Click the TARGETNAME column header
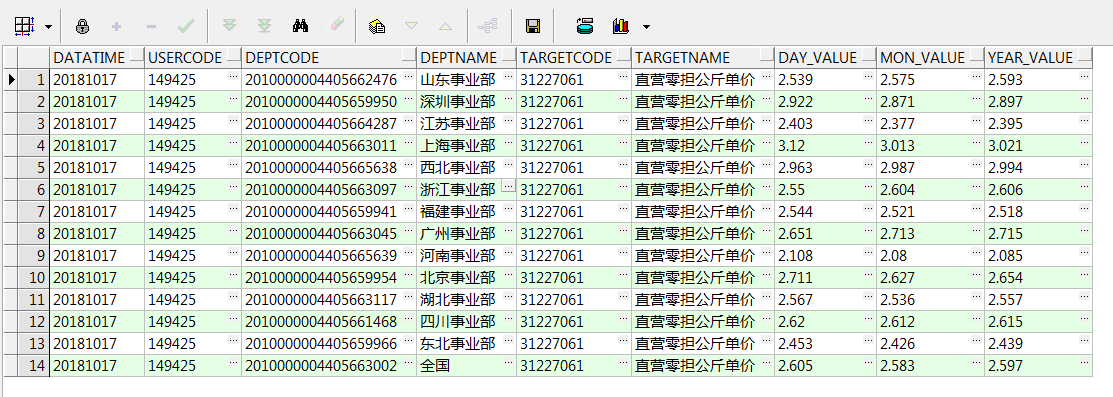 703,58
